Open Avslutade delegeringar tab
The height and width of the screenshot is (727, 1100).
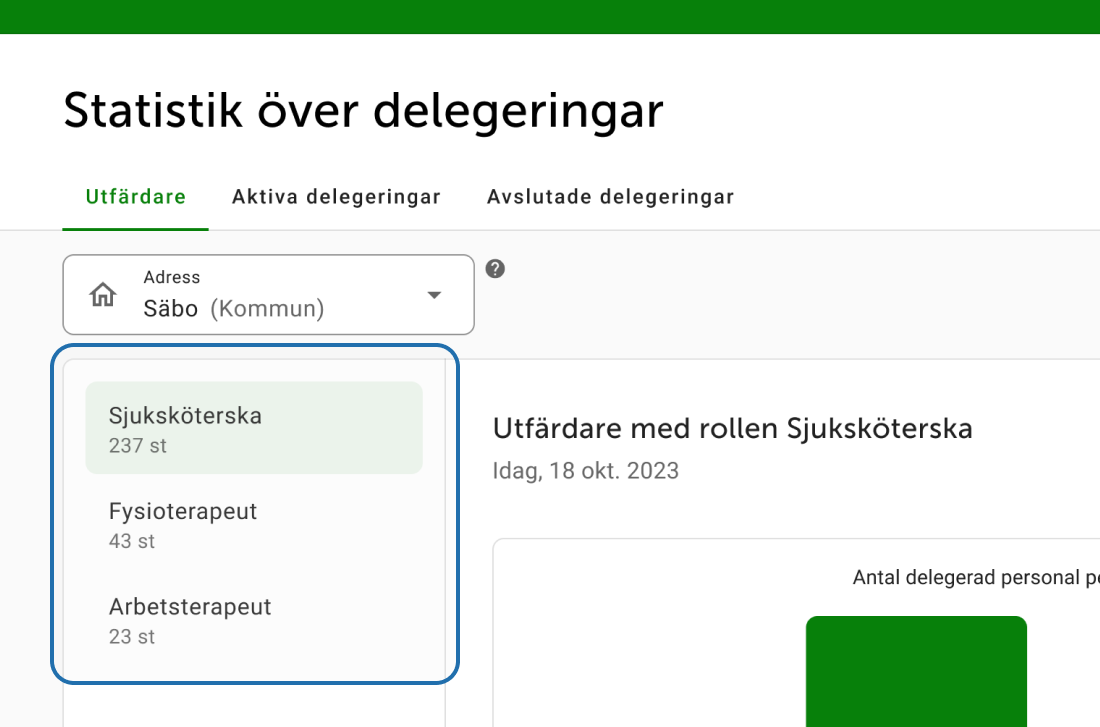coord(610,196)
